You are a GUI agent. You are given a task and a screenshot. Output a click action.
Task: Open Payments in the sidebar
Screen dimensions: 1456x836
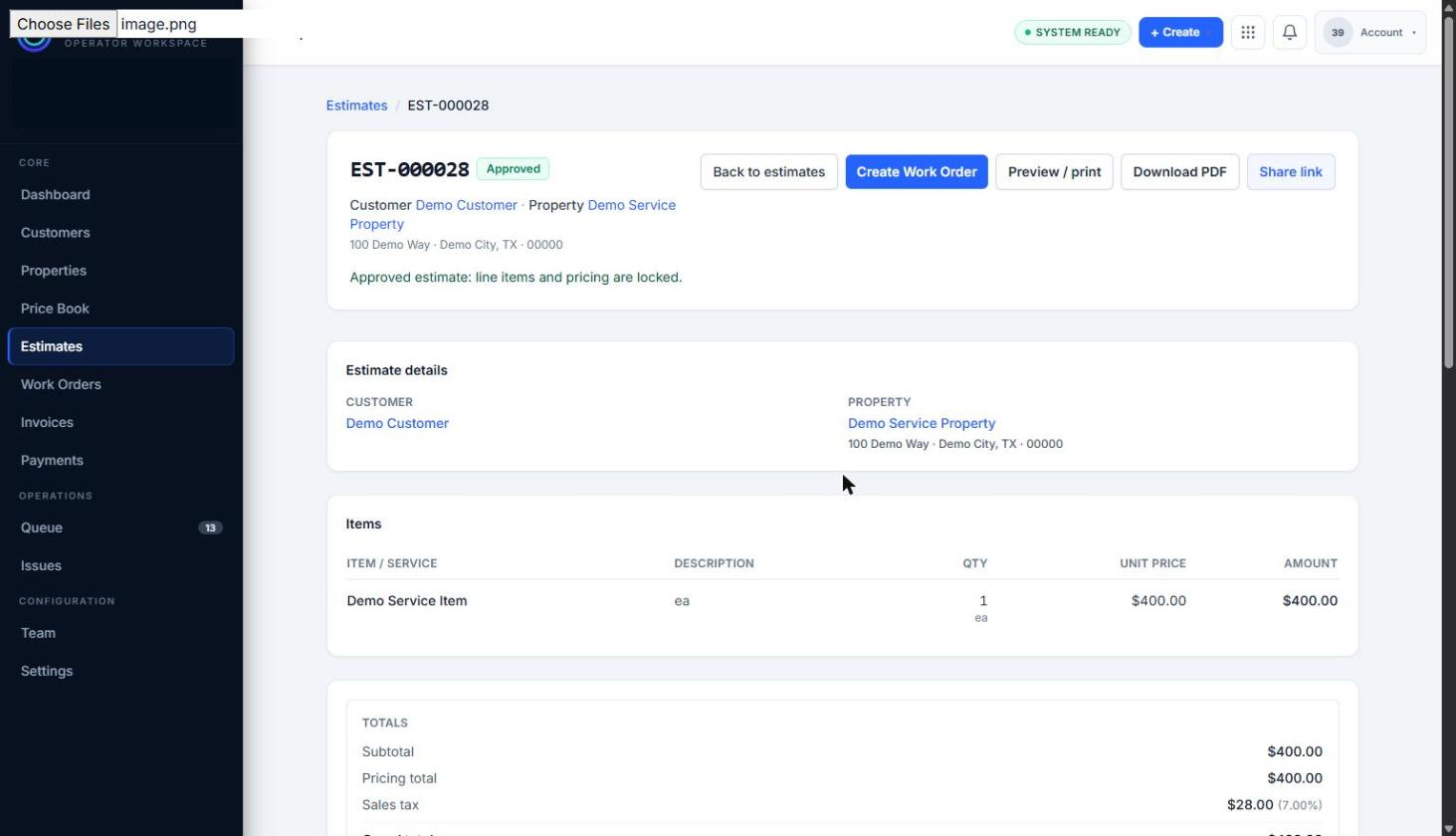[x=120, y=460]
